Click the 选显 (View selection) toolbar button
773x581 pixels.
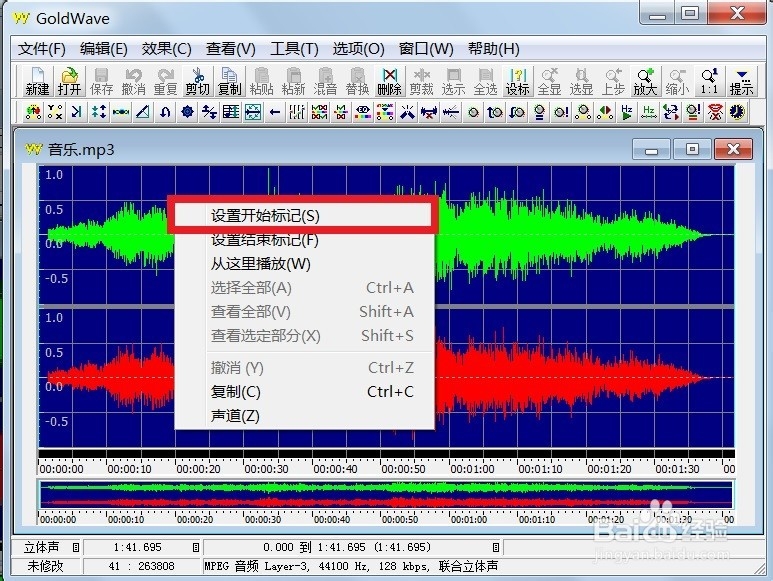[582, 81]
